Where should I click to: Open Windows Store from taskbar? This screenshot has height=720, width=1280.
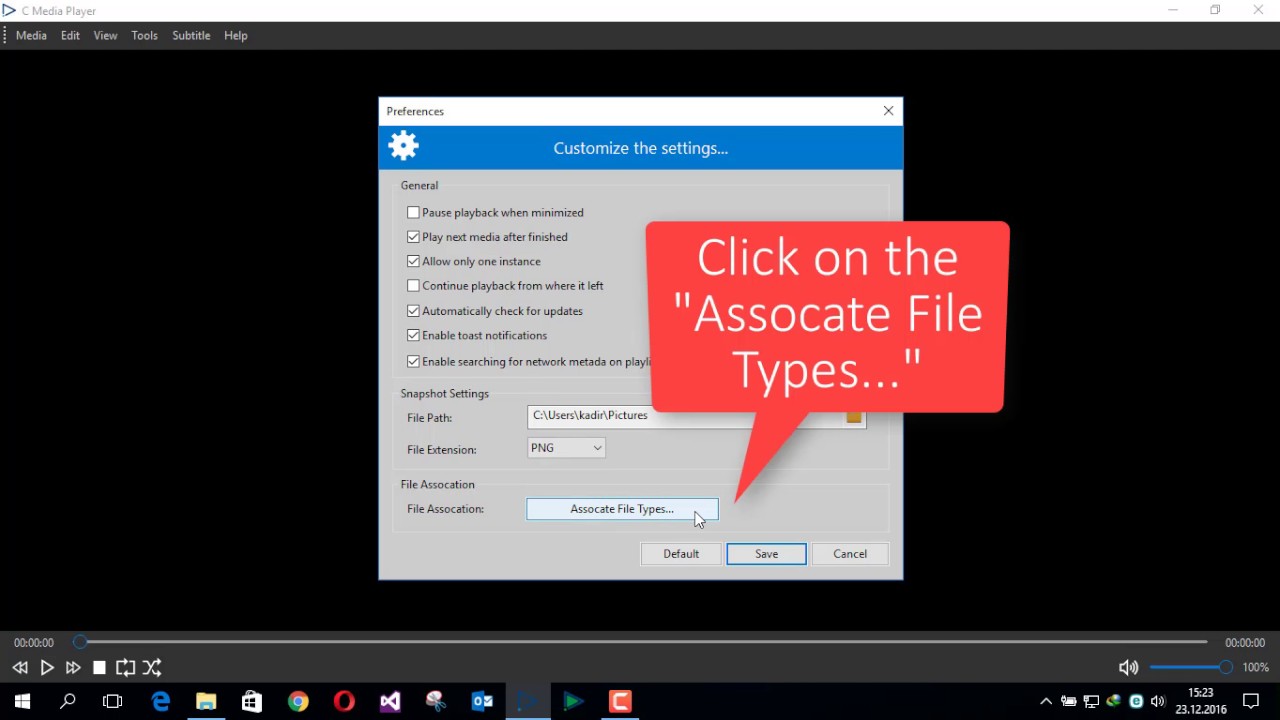click(252, 701)
